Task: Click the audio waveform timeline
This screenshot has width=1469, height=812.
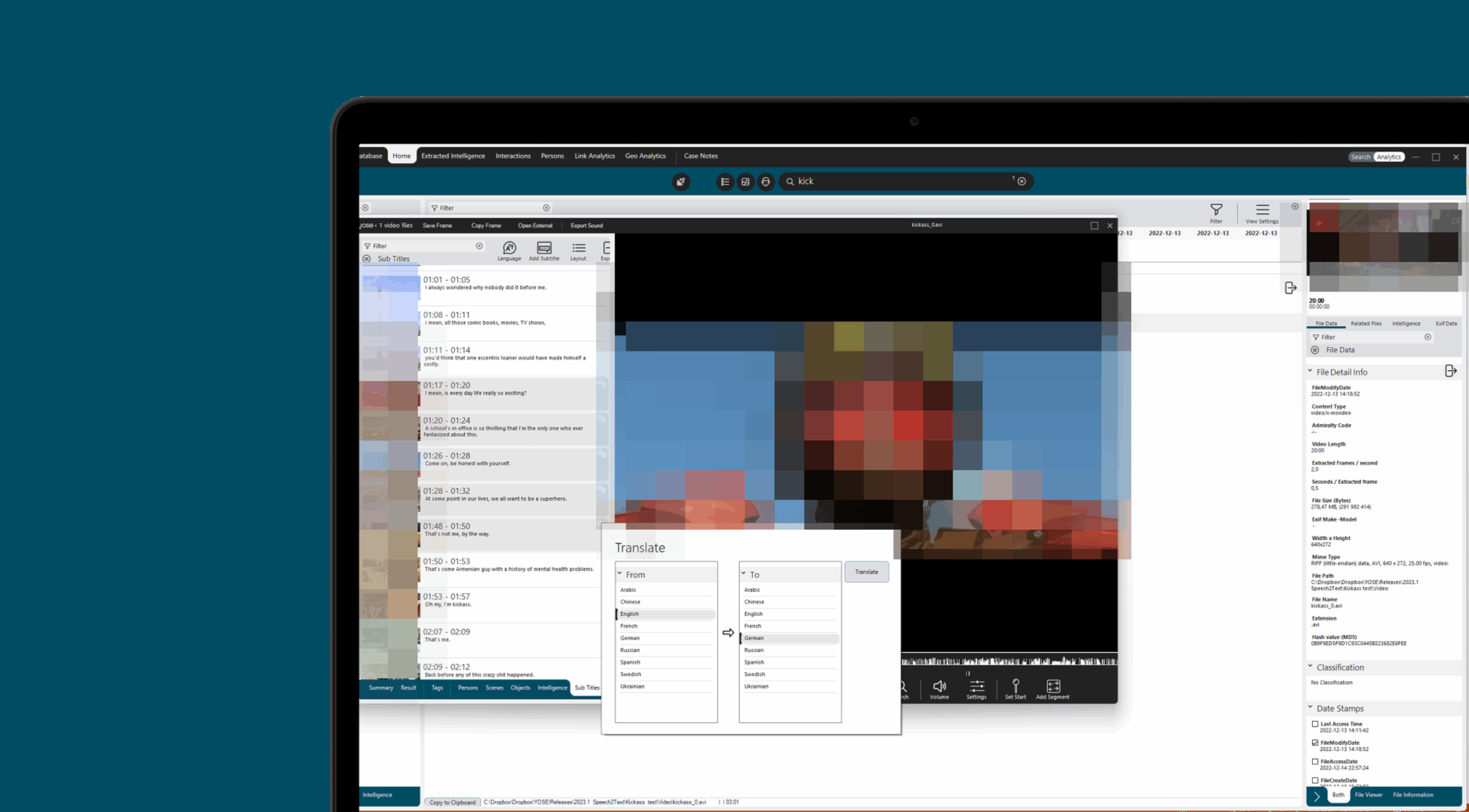Action: [1009, 661]
